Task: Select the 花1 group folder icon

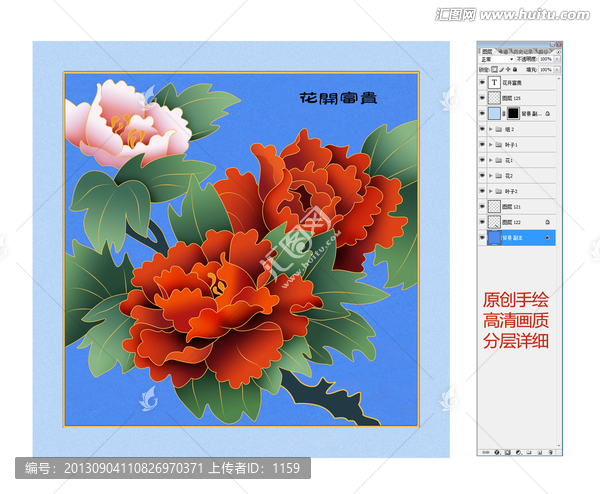Action: coord(498,160)
